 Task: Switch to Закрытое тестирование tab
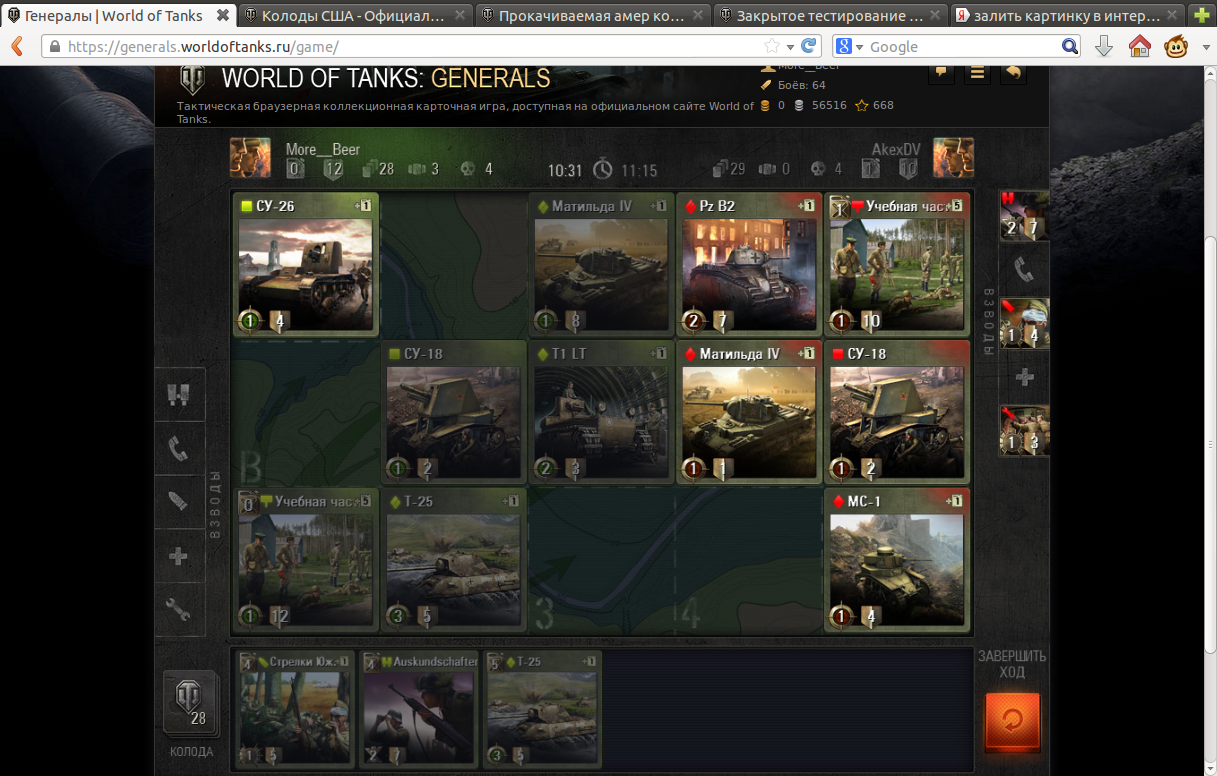(x=829, y=16)
